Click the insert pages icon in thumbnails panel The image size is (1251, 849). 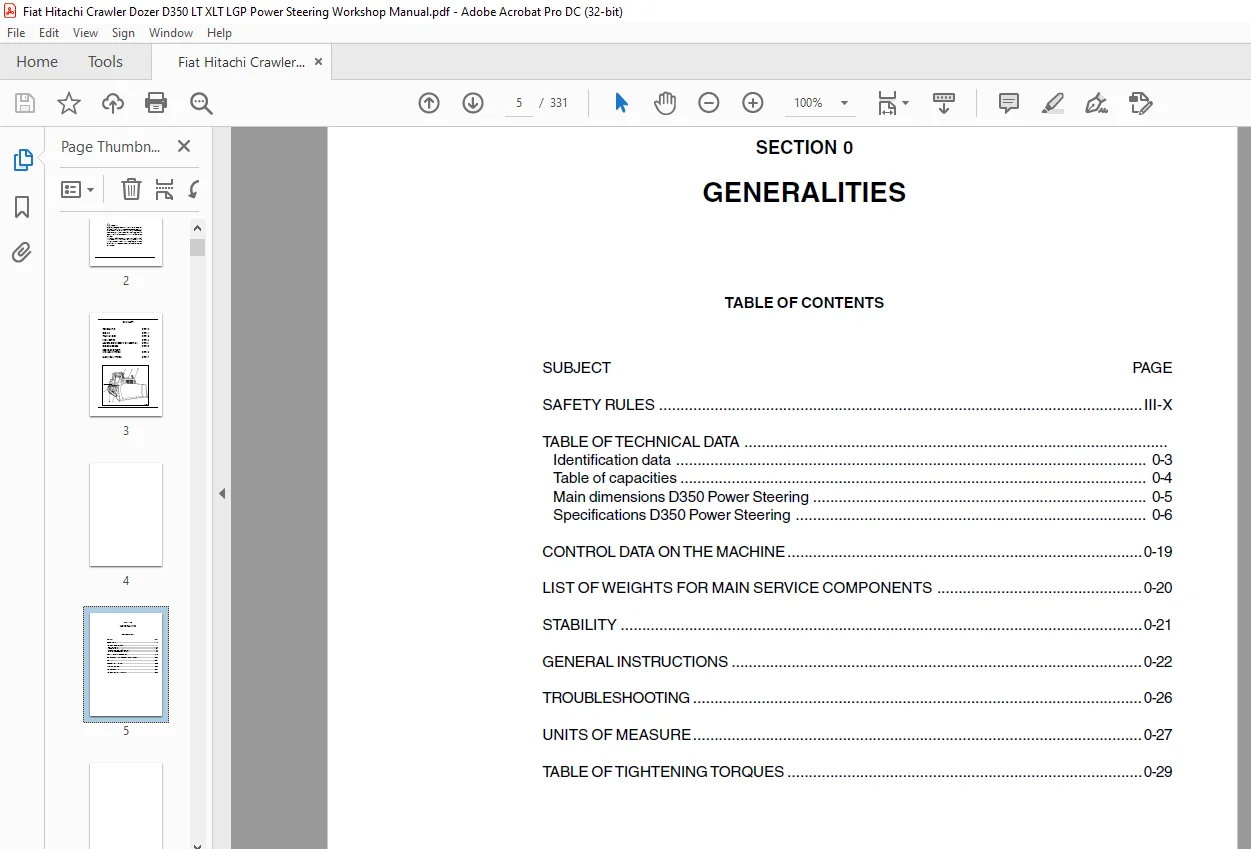pyautogui.click(x=165, y=189)
